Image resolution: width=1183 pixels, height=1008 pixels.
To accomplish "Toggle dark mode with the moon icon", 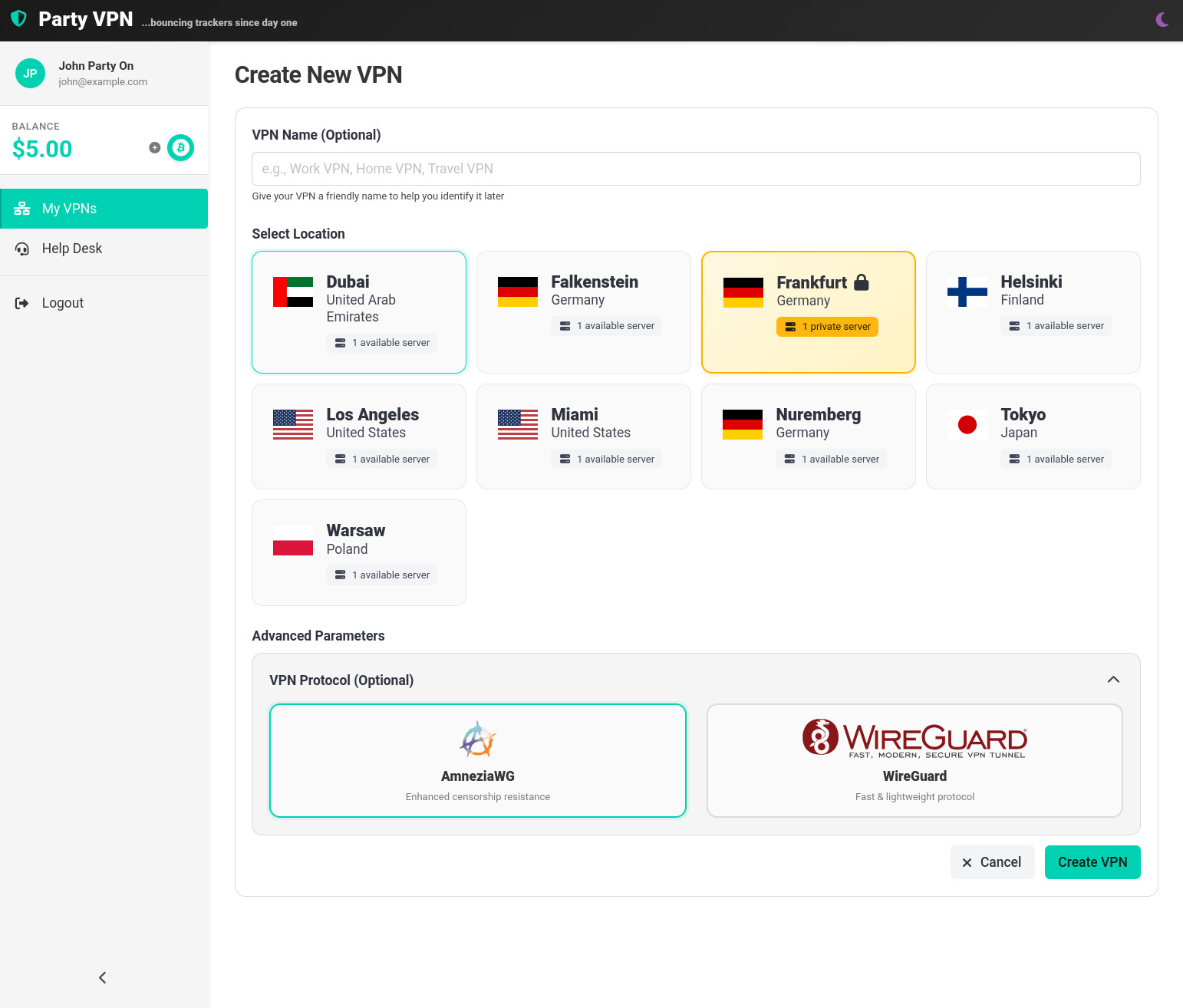I will 1162,19.
